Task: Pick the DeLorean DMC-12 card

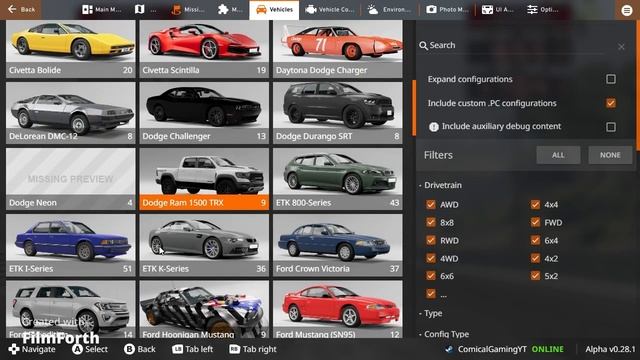Action: (x=71, y=113)
